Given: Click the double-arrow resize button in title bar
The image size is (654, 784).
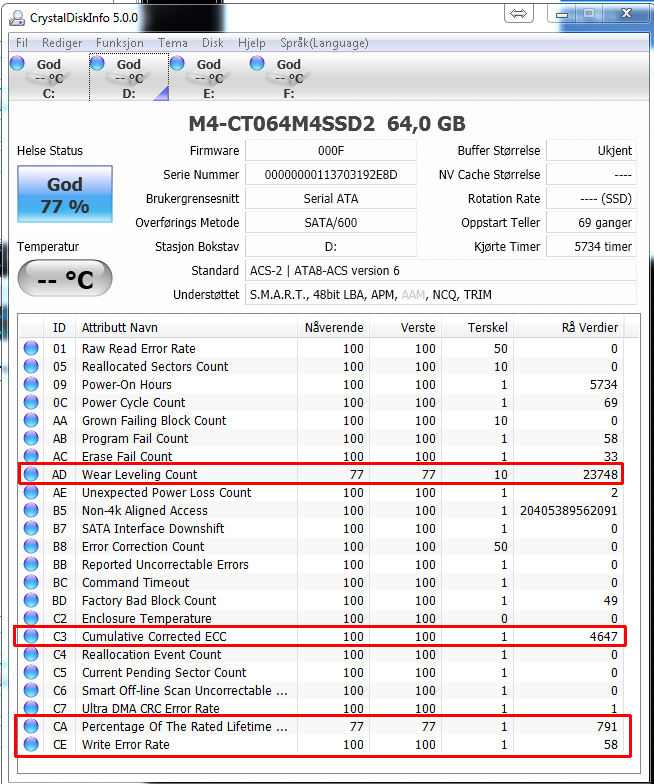Looking at the screenshot, I should coord(518,14).
